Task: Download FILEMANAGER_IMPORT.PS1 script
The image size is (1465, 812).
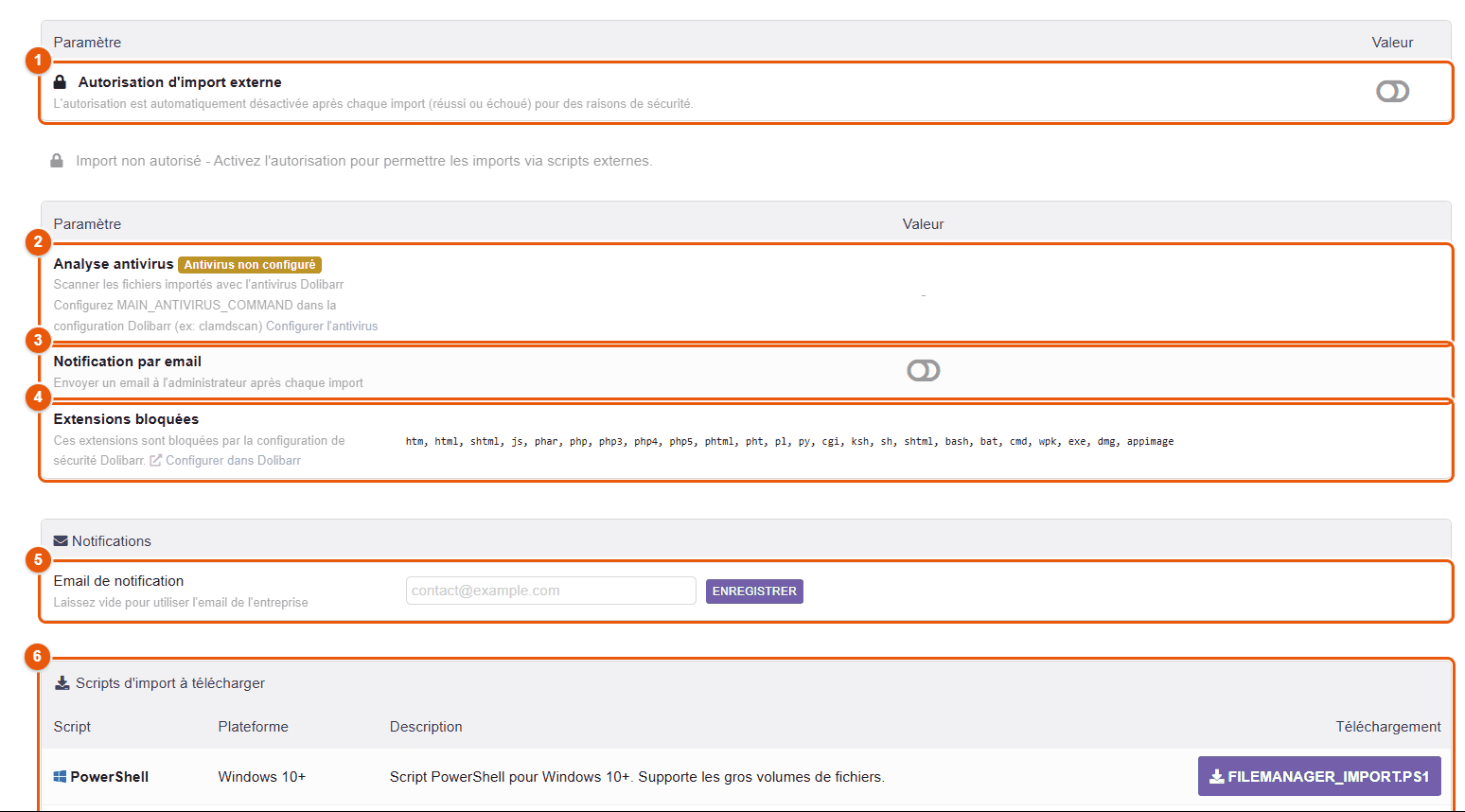Action: tap(1319, 775)
